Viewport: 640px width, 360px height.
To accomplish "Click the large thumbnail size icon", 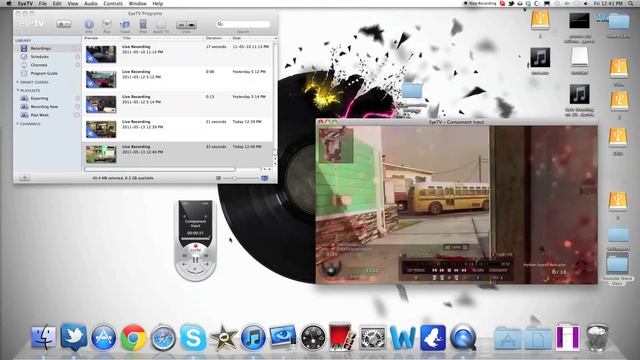I will pyautogui.click(x=264, y=178).
